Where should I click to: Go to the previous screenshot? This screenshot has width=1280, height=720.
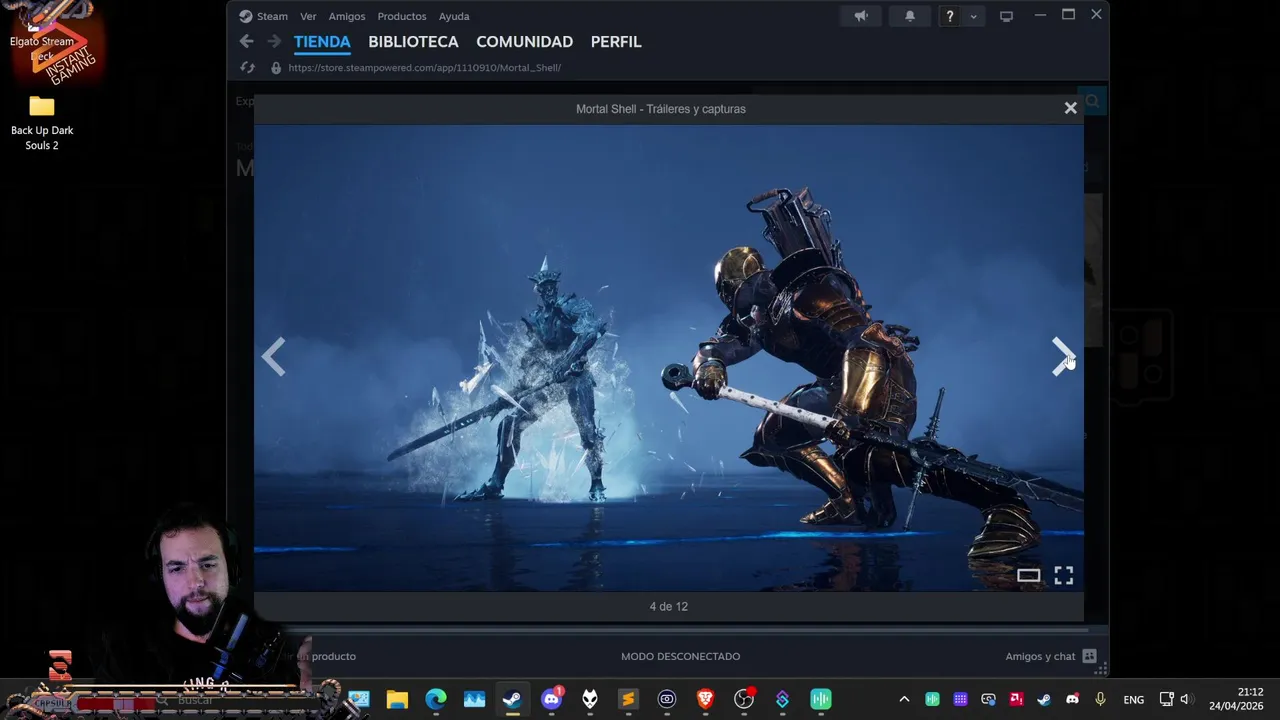pos(273,356)
